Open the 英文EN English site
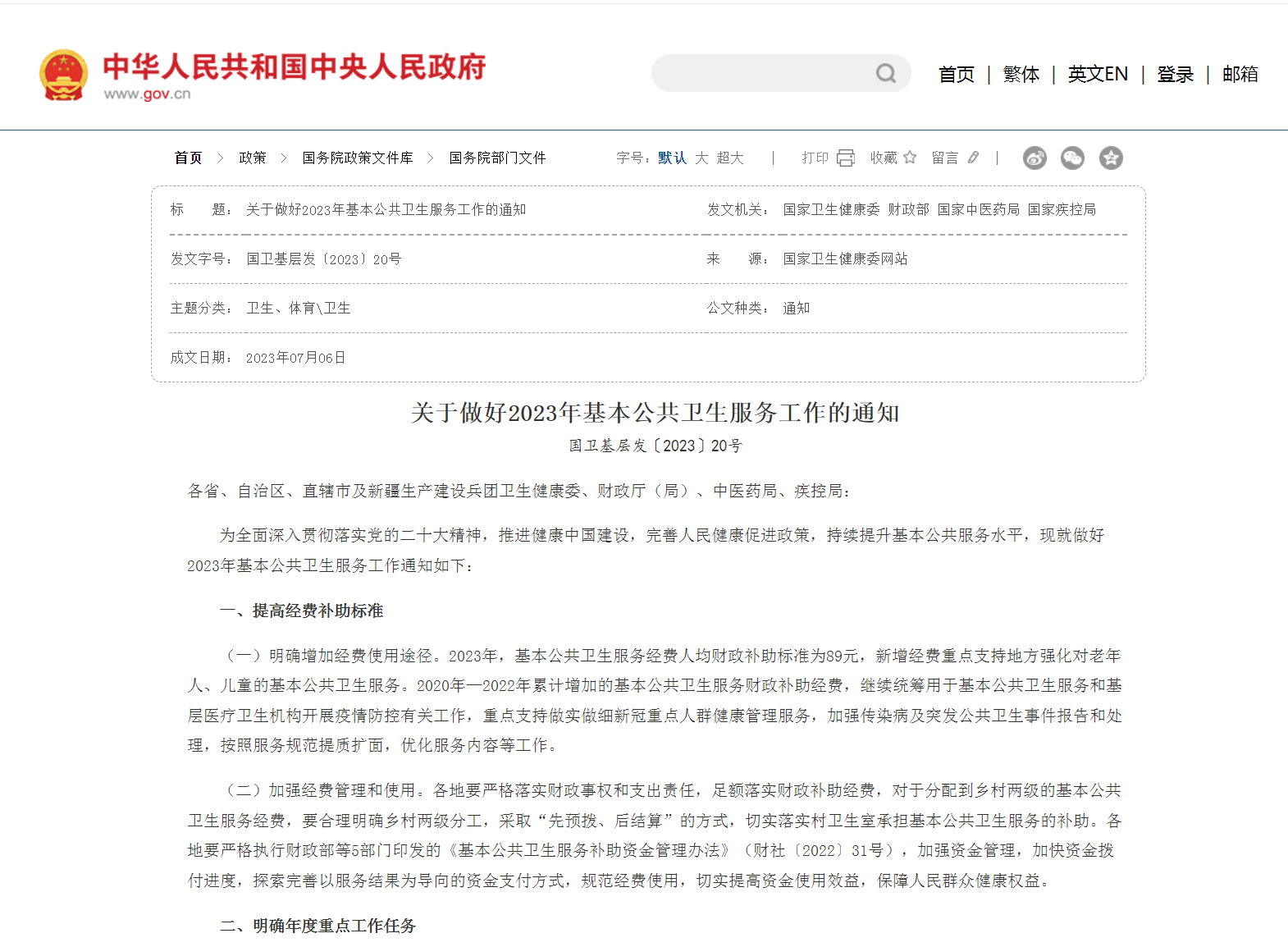This screenshot has height=947, width=1288. (x=1098, y=75)
